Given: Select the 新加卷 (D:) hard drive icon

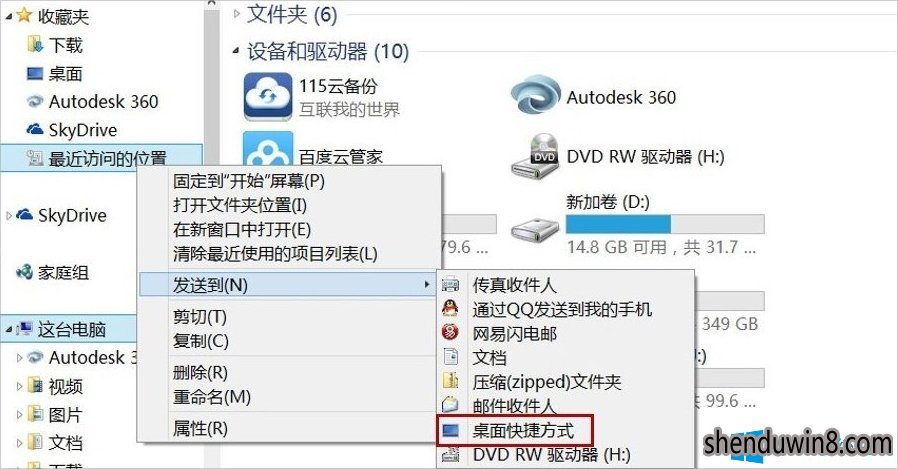Looking at the screenshot, I should point(535,230).
